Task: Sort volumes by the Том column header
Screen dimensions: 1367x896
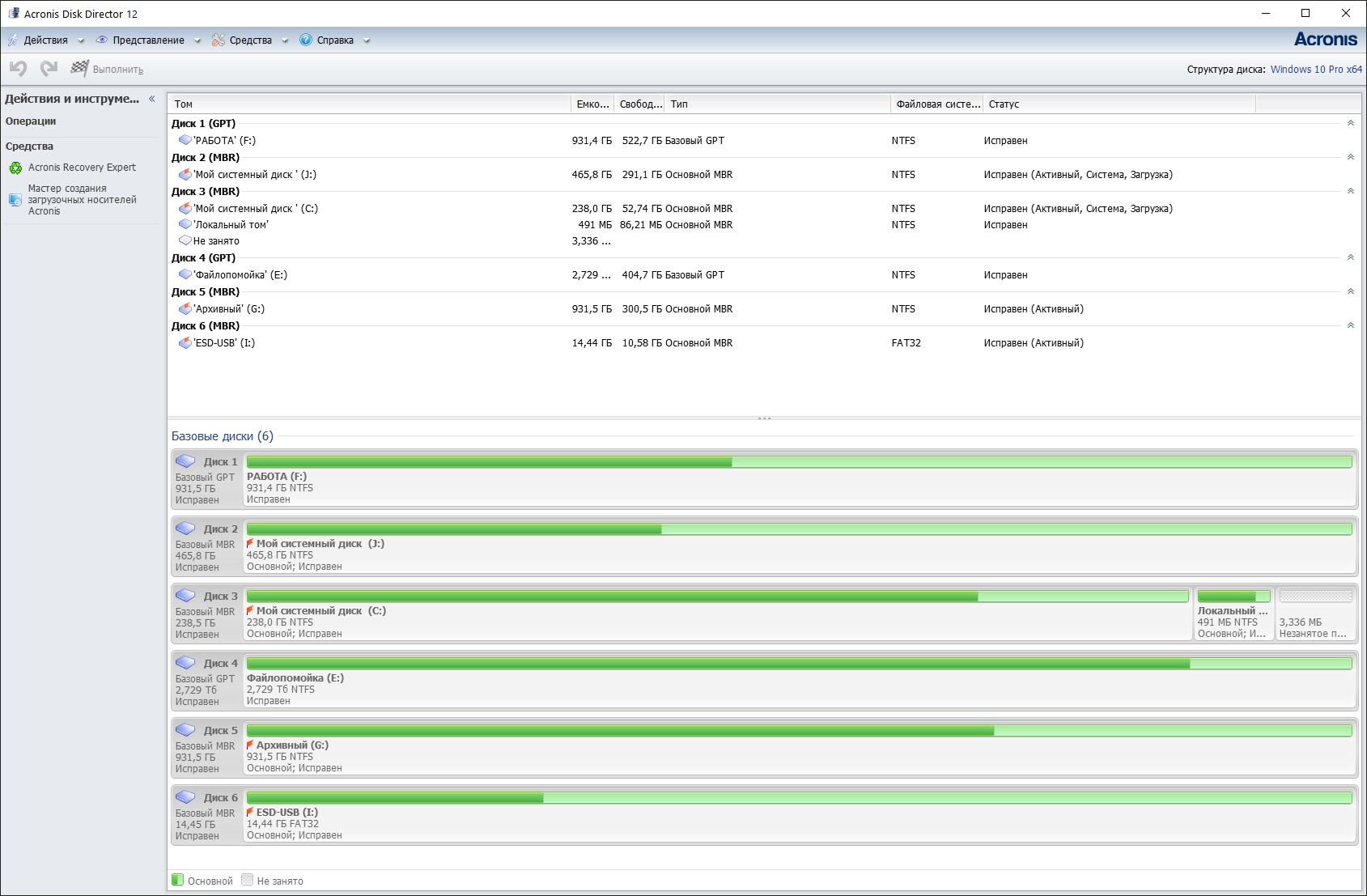Action: point(369,104)
